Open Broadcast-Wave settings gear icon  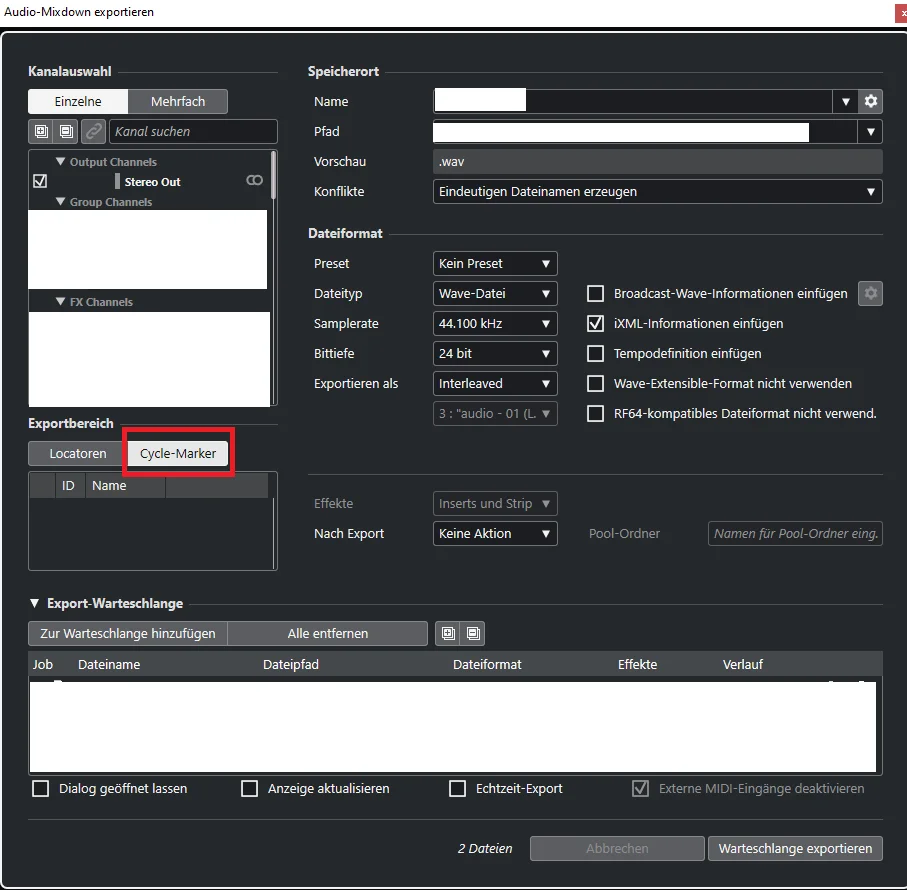click(870, 294)
